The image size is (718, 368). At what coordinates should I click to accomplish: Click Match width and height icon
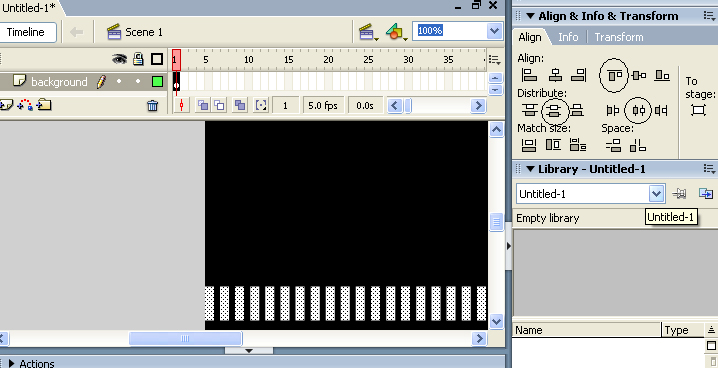pos(578,146)
